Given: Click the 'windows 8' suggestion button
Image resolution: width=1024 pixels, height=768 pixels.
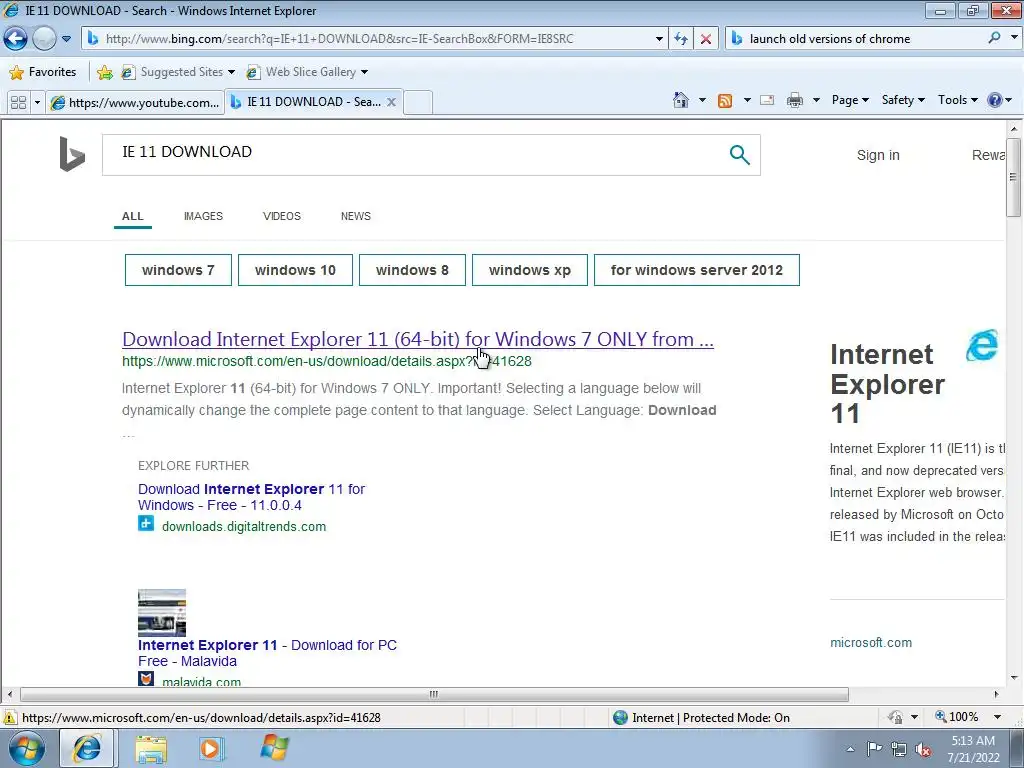Looking at the screenshot, I should (412, 270).
